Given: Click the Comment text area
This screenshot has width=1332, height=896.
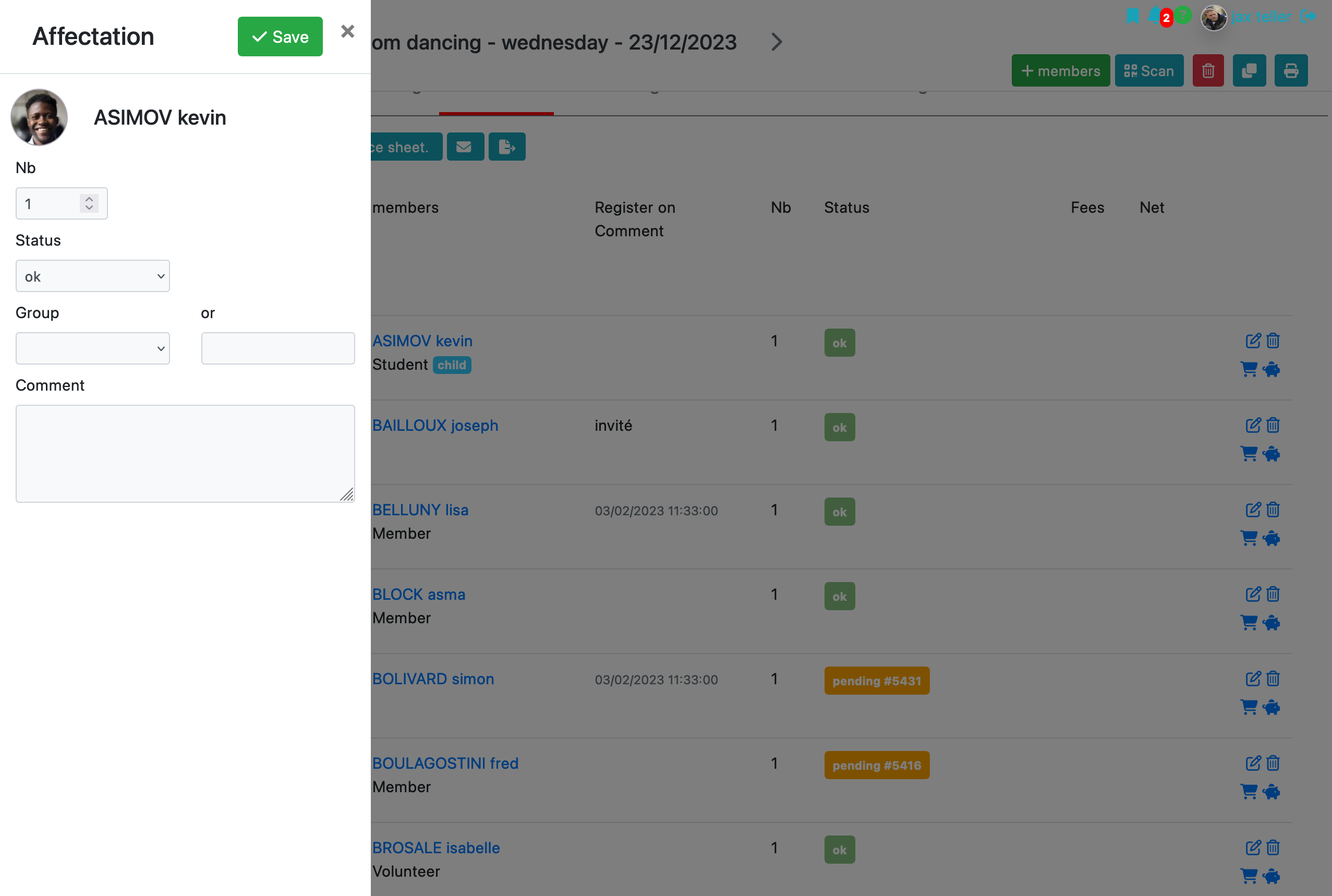Looking at the screenshot, I should tap(185, 454).
